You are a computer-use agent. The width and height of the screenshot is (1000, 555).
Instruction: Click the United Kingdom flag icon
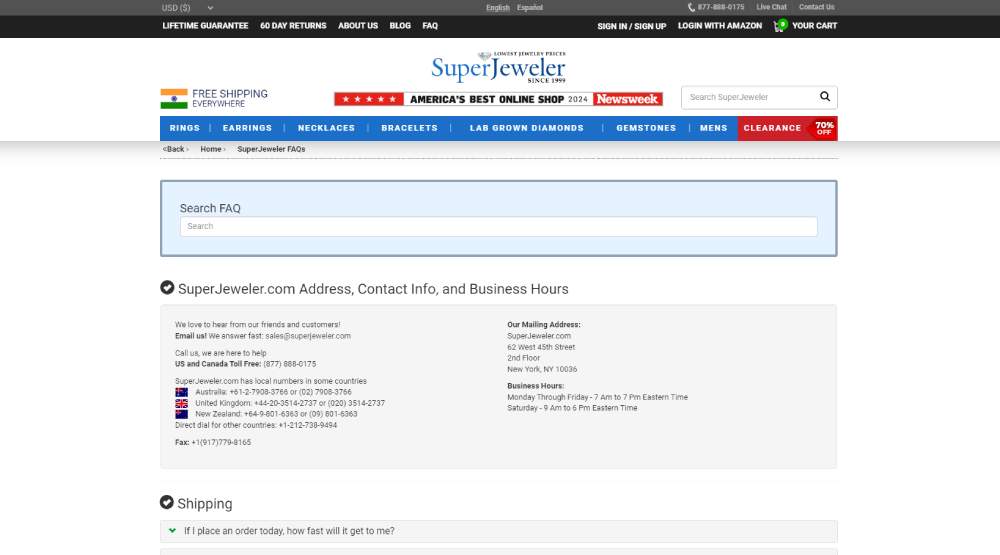pyautogui.click(x=182, y=403)
